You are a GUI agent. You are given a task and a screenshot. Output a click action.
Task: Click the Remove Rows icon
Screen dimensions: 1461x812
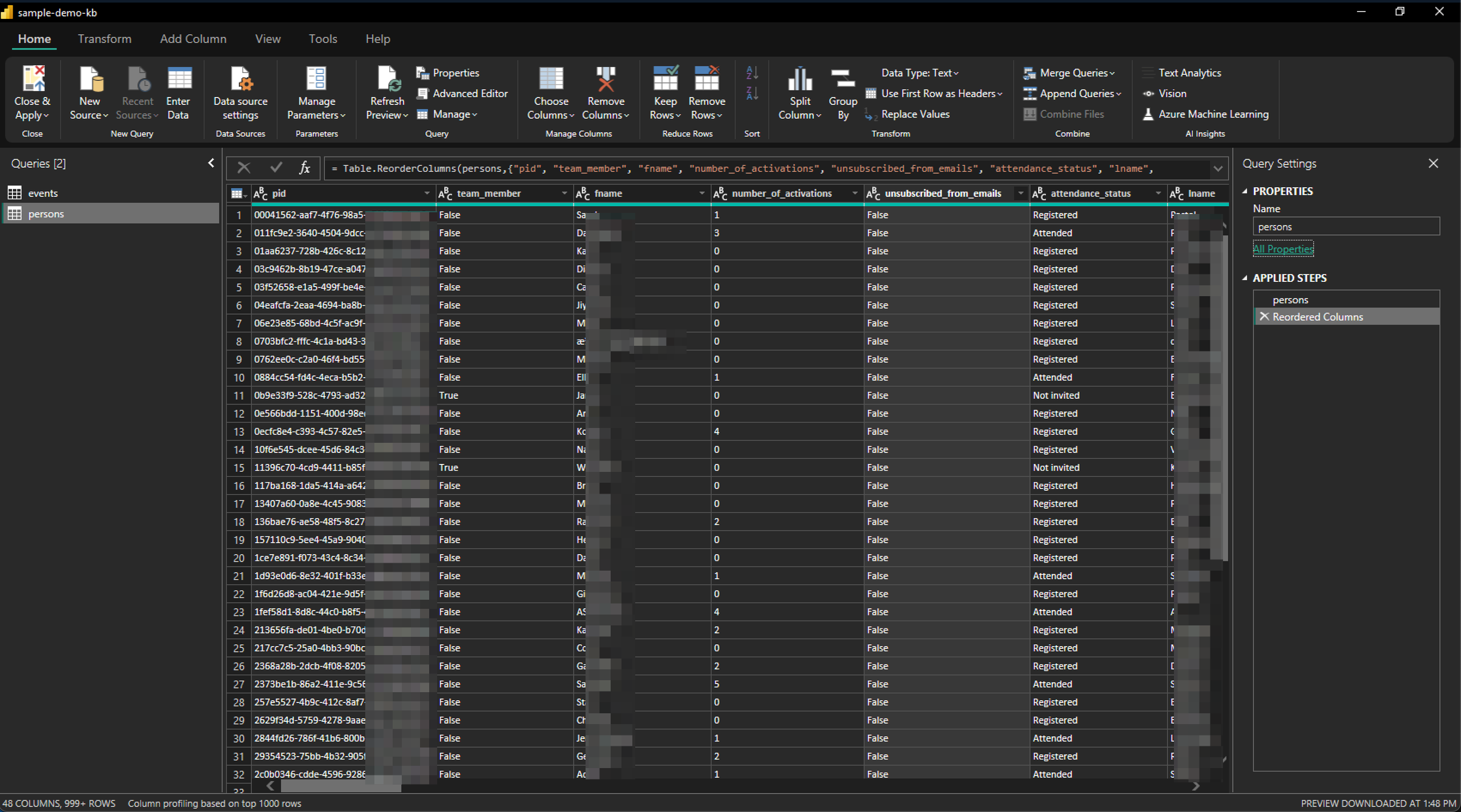[x=707, y=79]
